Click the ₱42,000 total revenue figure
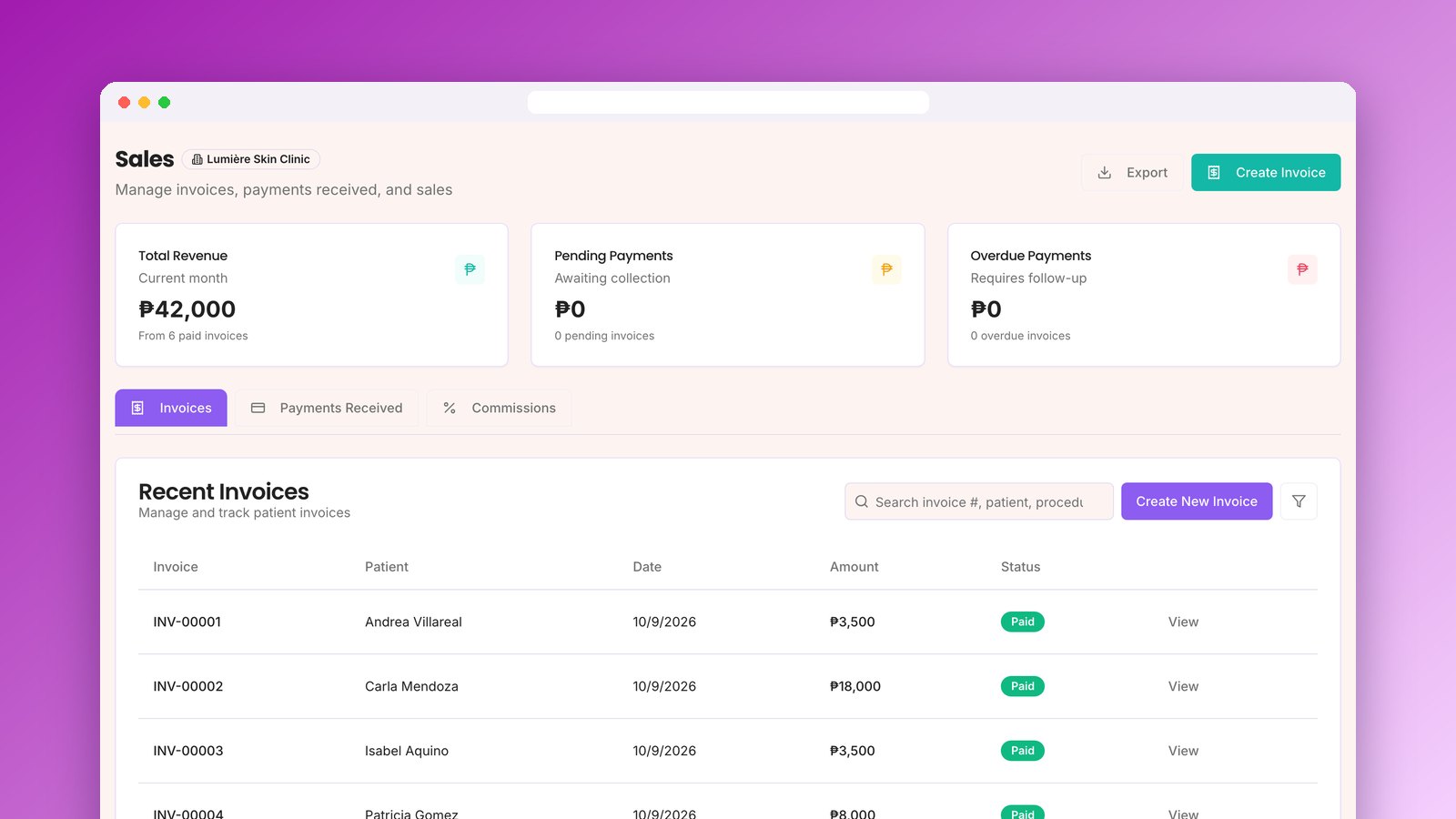This screenshot has width=1456, height=819. (187, 309)
